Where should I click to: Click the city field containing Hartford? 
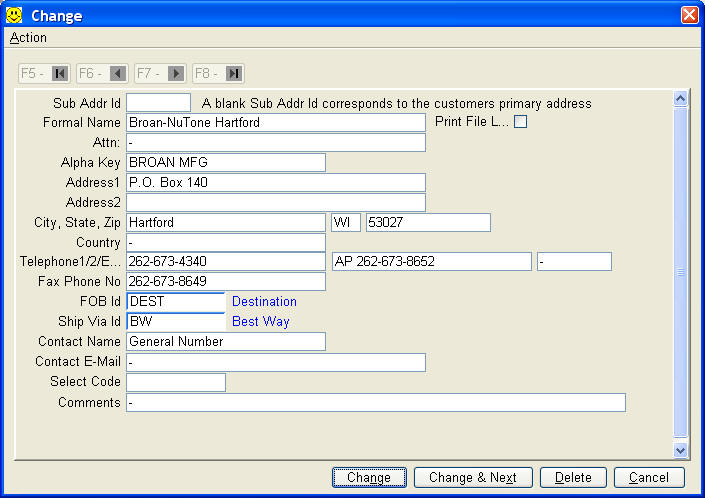(x=226, y=222)
